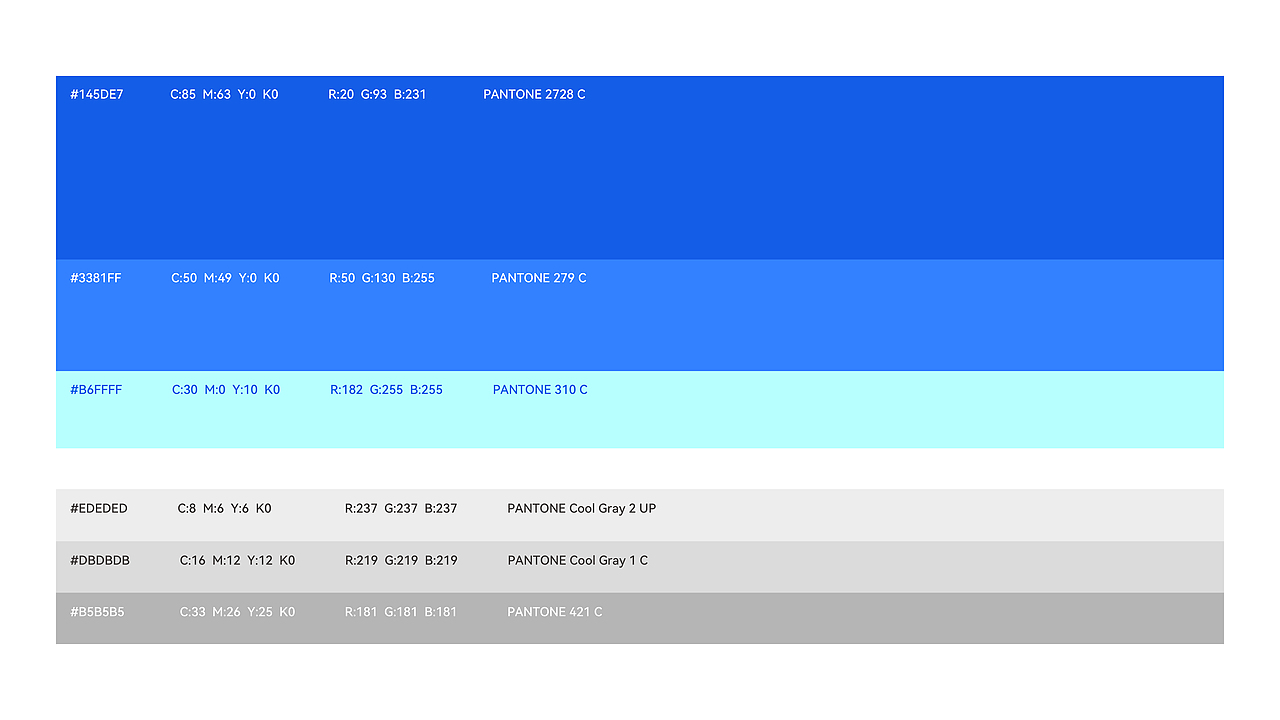Click the #3381FF medium blue swatch
The width and height of the screenshot is (1280, 720).
click(x=640, y=315)
